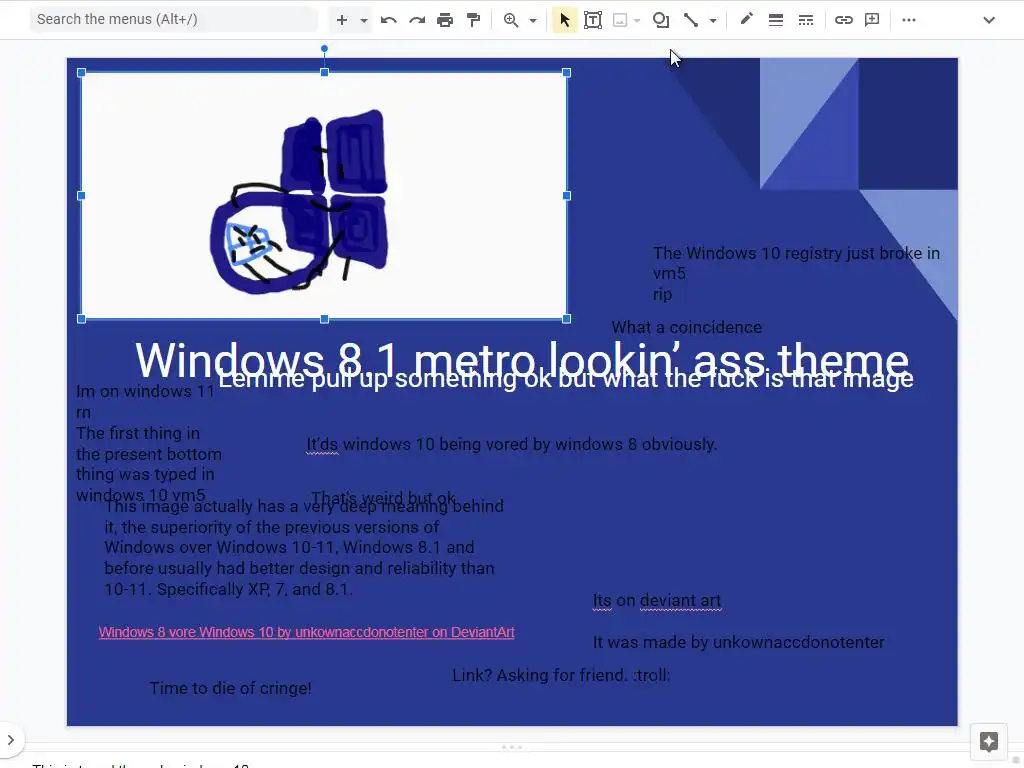The width and height of the screenshot is (1024, 768).
Task: Click 'It was made by unkownaccdonotenter' text
Action: 739,643
